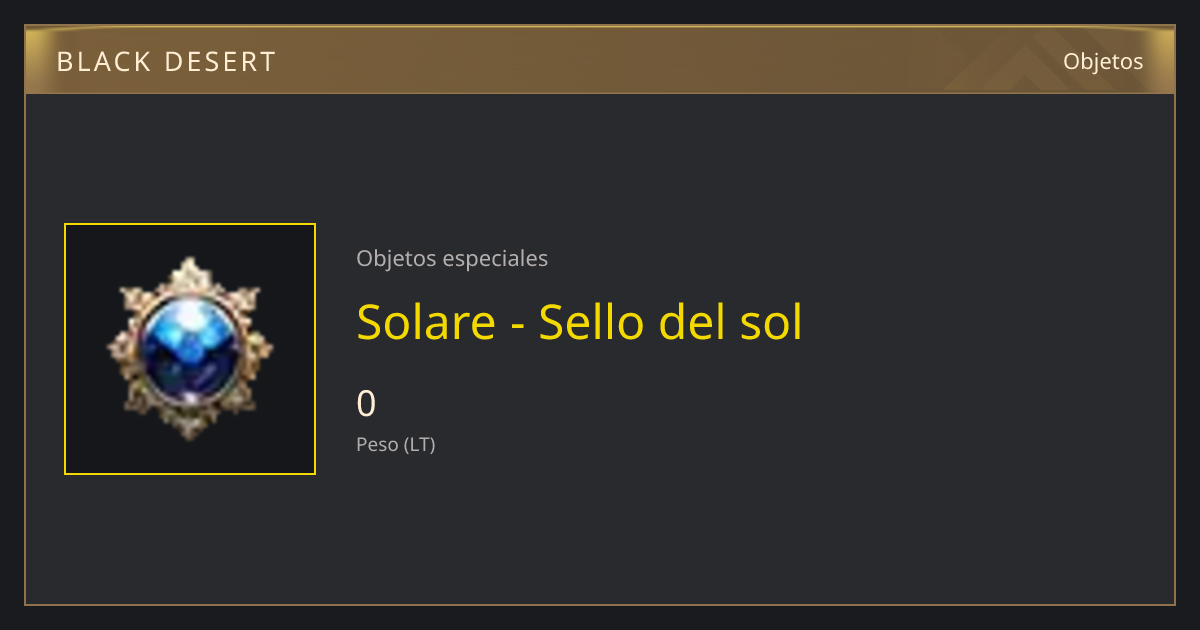The height and width of the screenshot is (630, 1200).
Task: Click the golden header banner
Action: tap(600, 60)
